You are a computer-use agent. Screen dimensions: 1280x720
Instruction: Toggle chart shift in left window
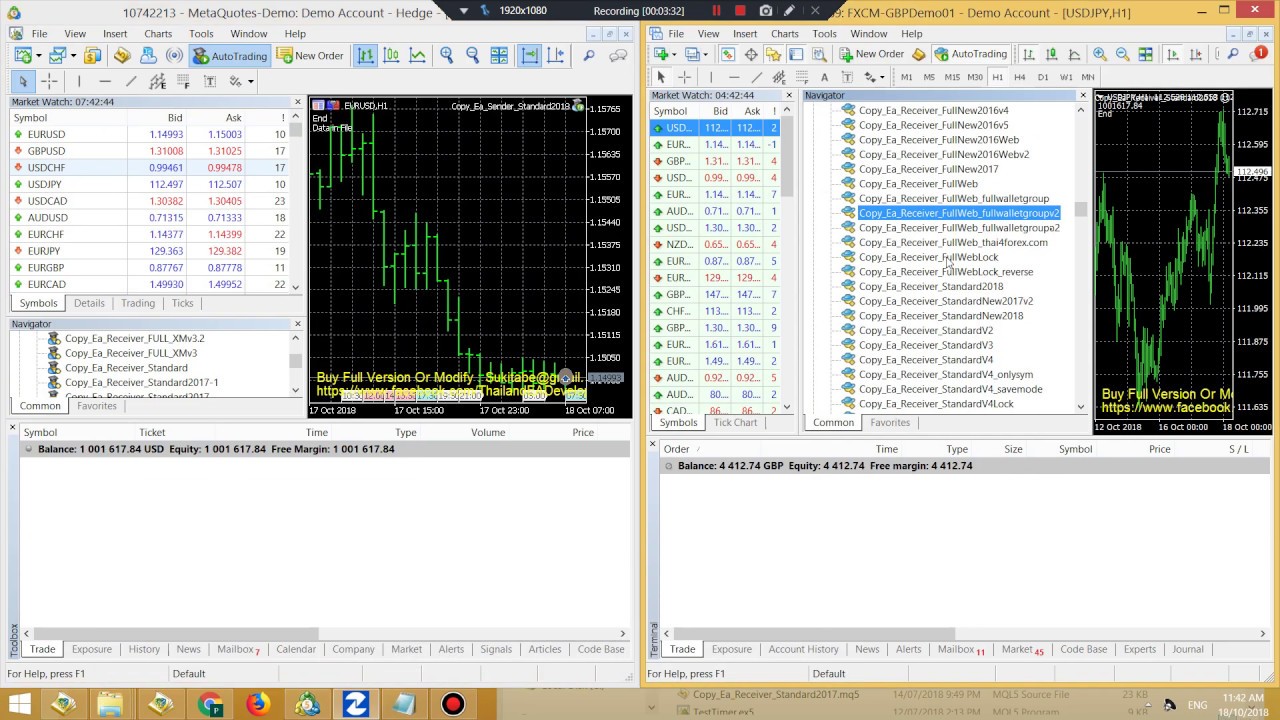(555, 56)
